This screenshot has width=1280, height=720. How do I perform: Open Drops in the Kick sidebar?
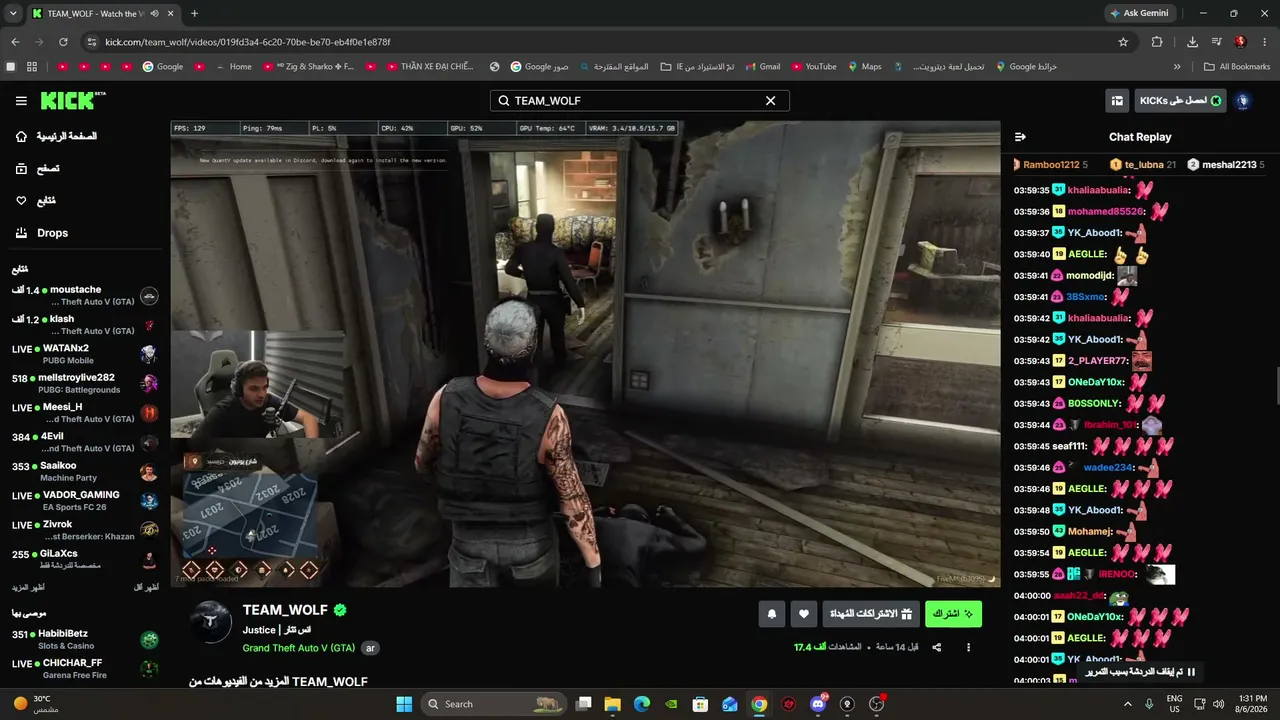[x=42, y=233]
